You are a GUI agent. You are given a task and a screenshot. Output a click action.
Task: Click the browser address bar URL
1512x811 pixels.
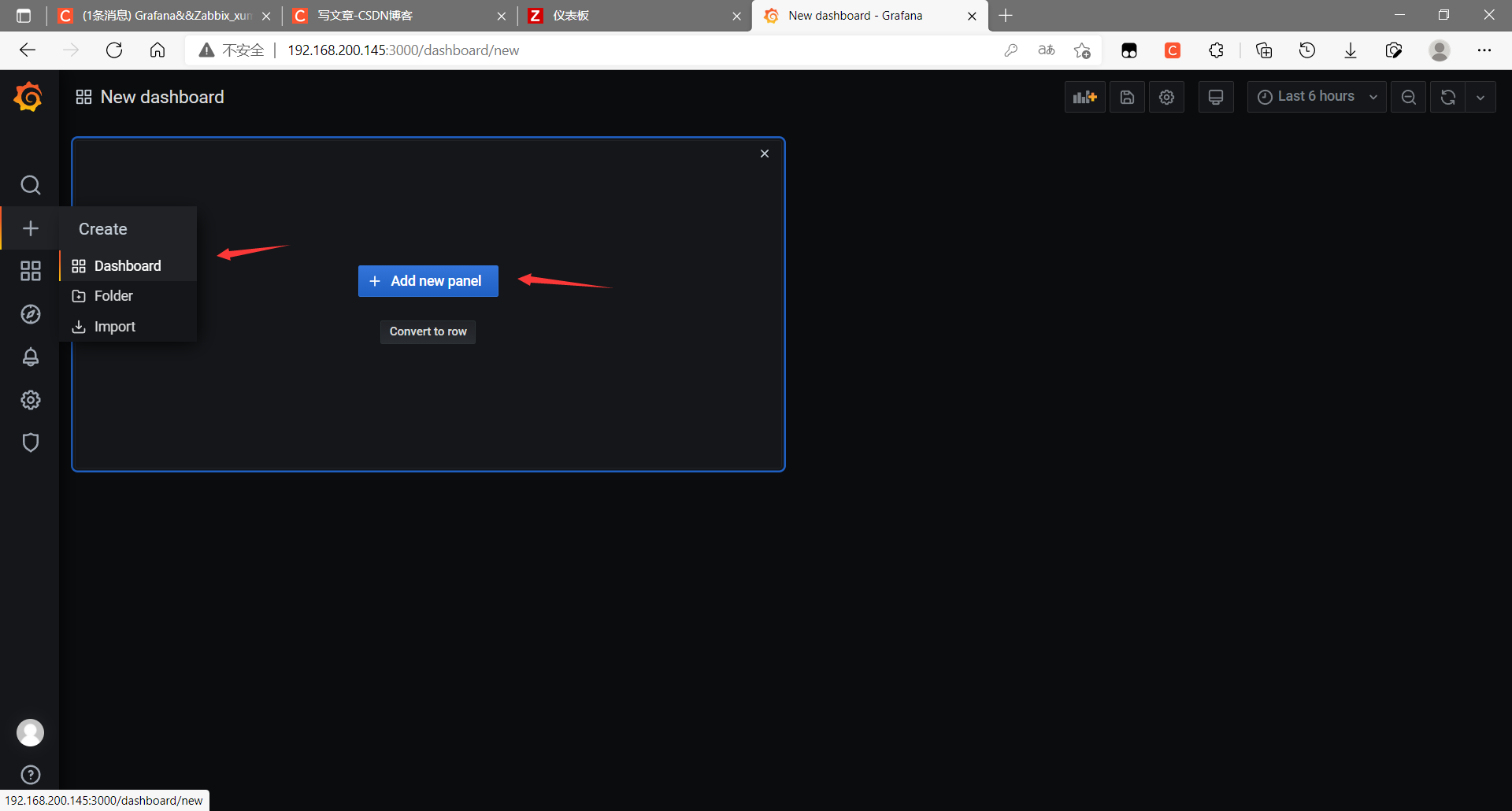(x=402, y=50)
